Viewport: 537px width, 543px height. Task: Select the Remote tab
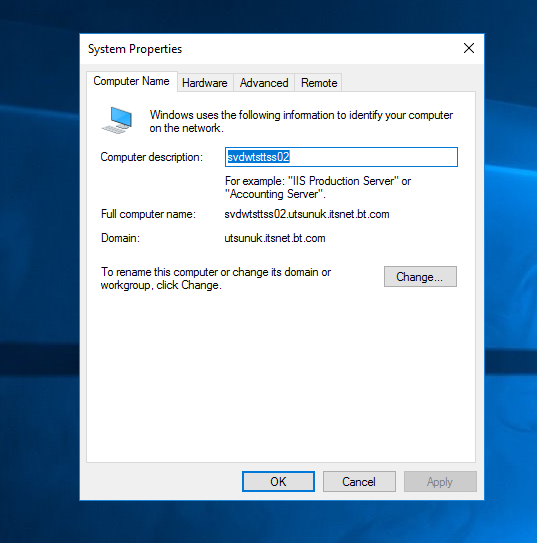[x=319, y=83]
